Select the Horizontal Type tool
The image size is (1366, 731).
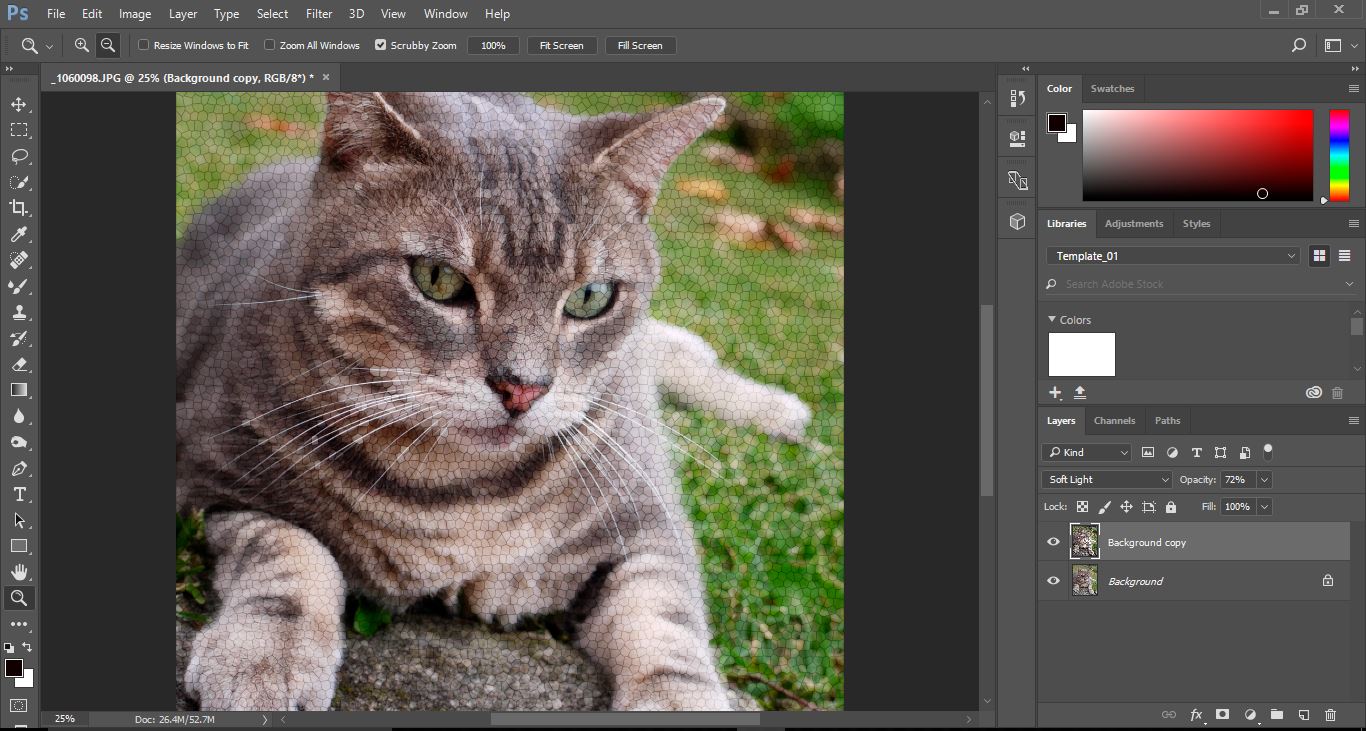[19, 494]
